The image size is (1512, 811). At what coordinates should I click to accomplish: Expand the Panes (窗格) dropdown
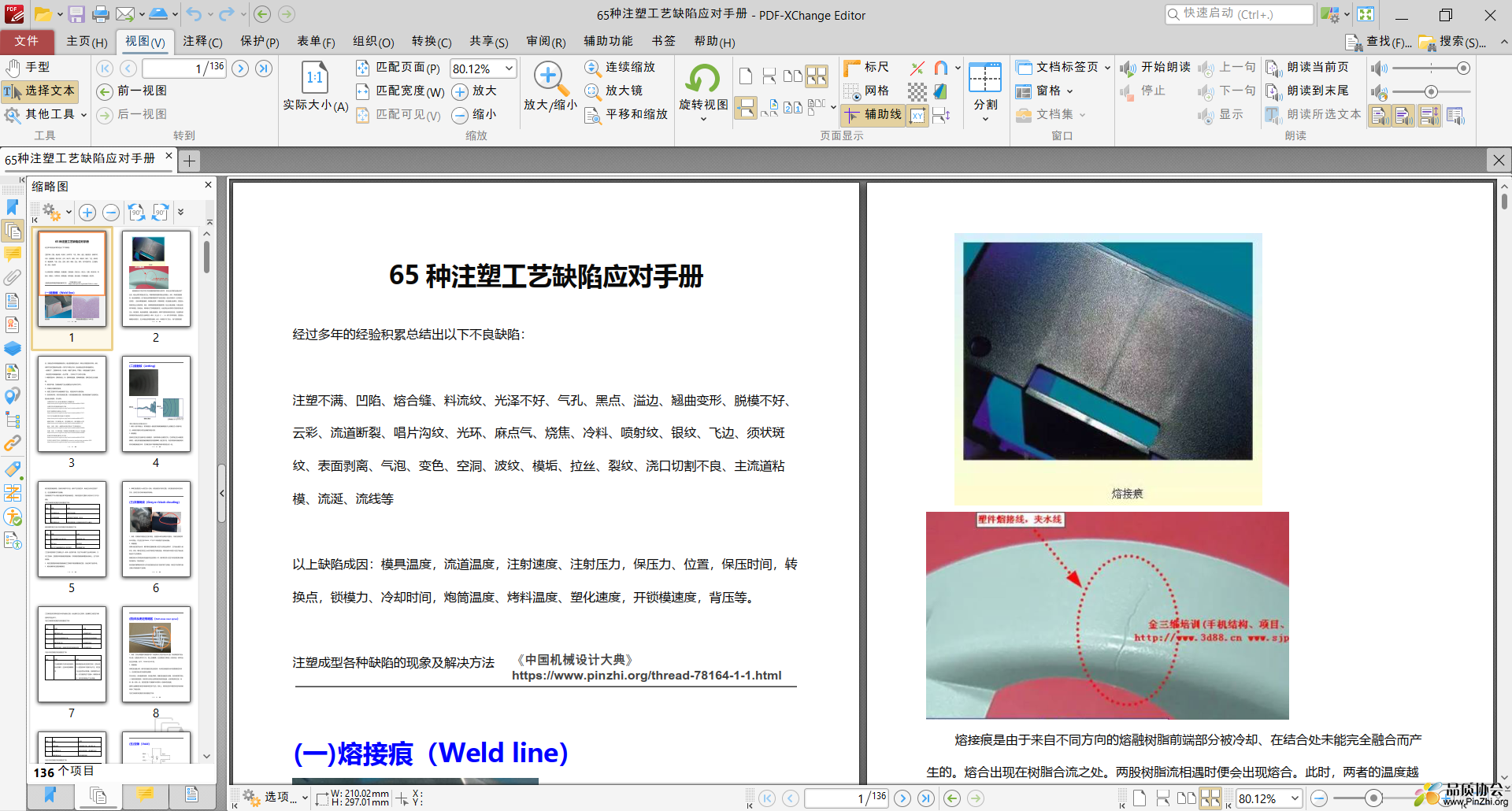click(1069, 91)
